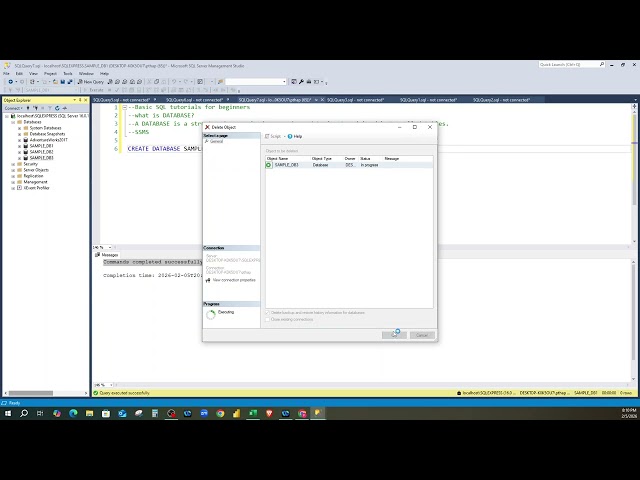The width and height of the screenshot is (640, 480).
Task: Click the Quick Launch search field
Action: pos(569,64)
